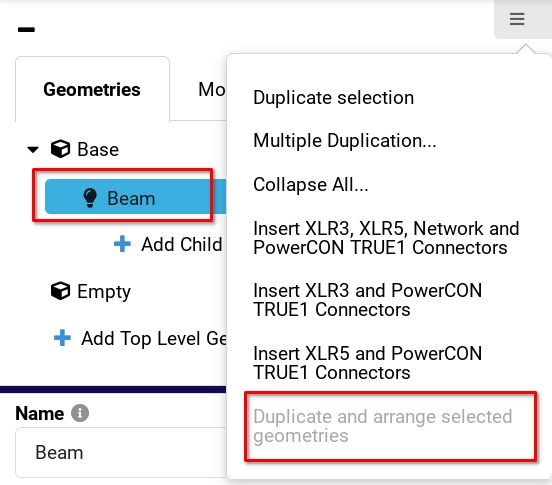Open the hamburger menu icon

(x=517, y=19)
